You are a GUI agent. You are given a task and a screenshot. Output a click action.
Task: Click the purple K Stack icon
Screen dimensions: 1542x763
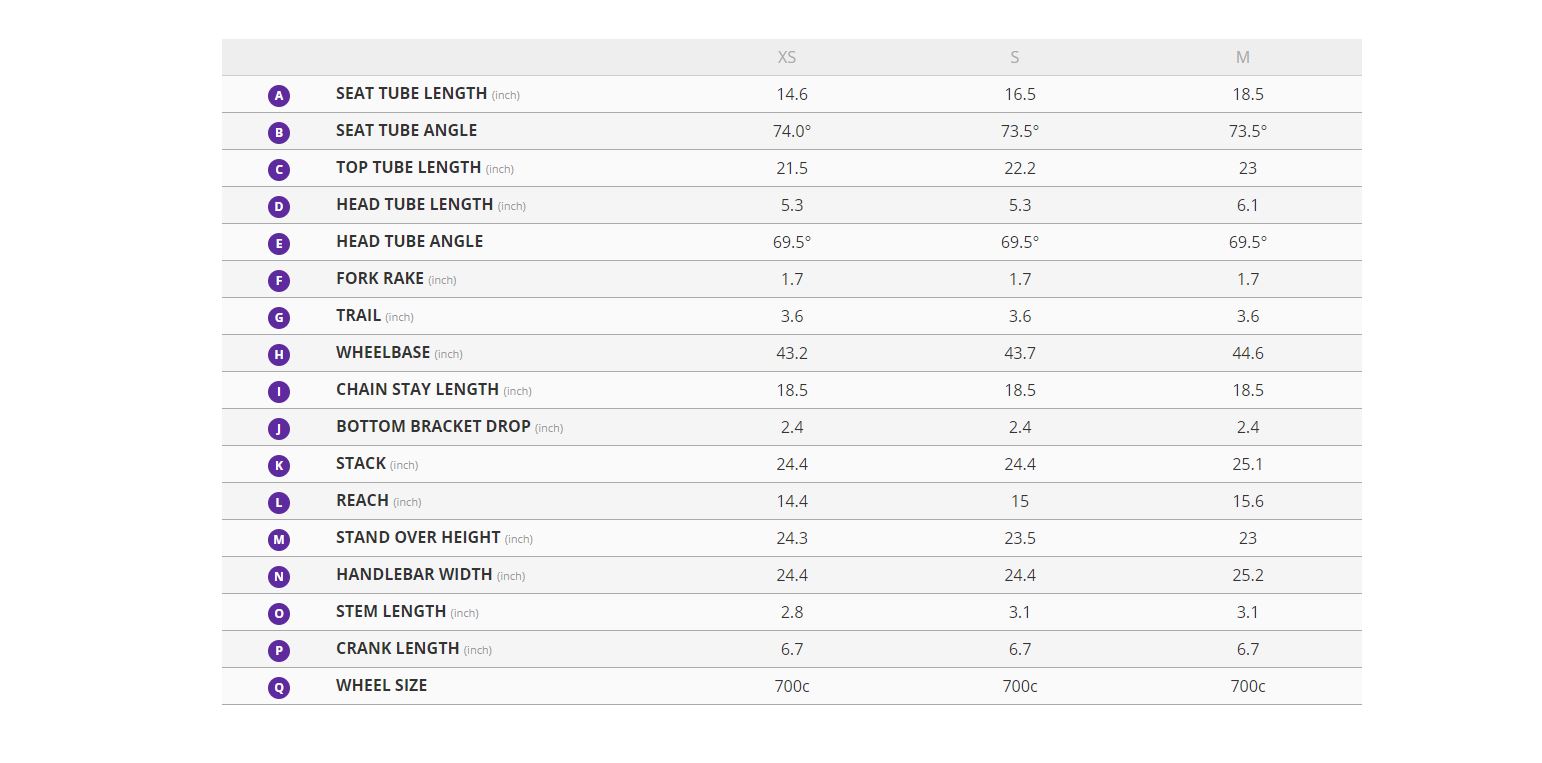coord(279,466)
